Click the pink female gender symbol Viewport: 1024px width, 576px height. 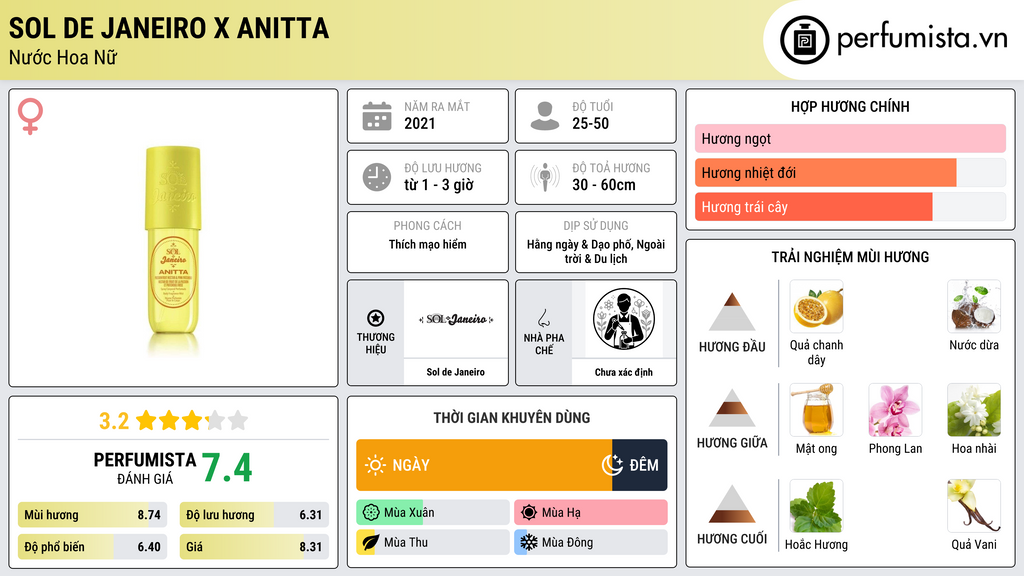click(30, 116)
